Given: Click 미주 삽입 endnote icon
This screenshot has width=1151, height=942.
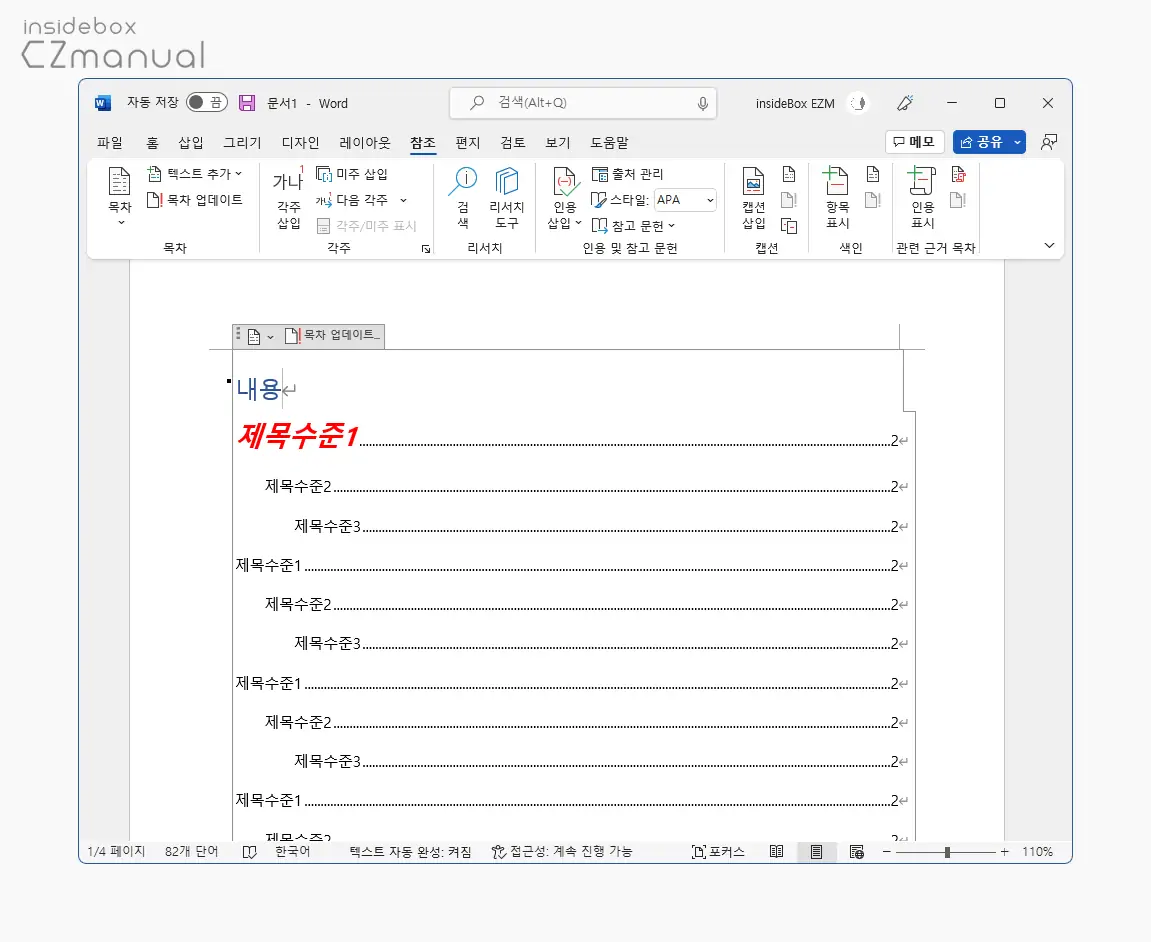Looking at the screenshot, I should point(324,174).
